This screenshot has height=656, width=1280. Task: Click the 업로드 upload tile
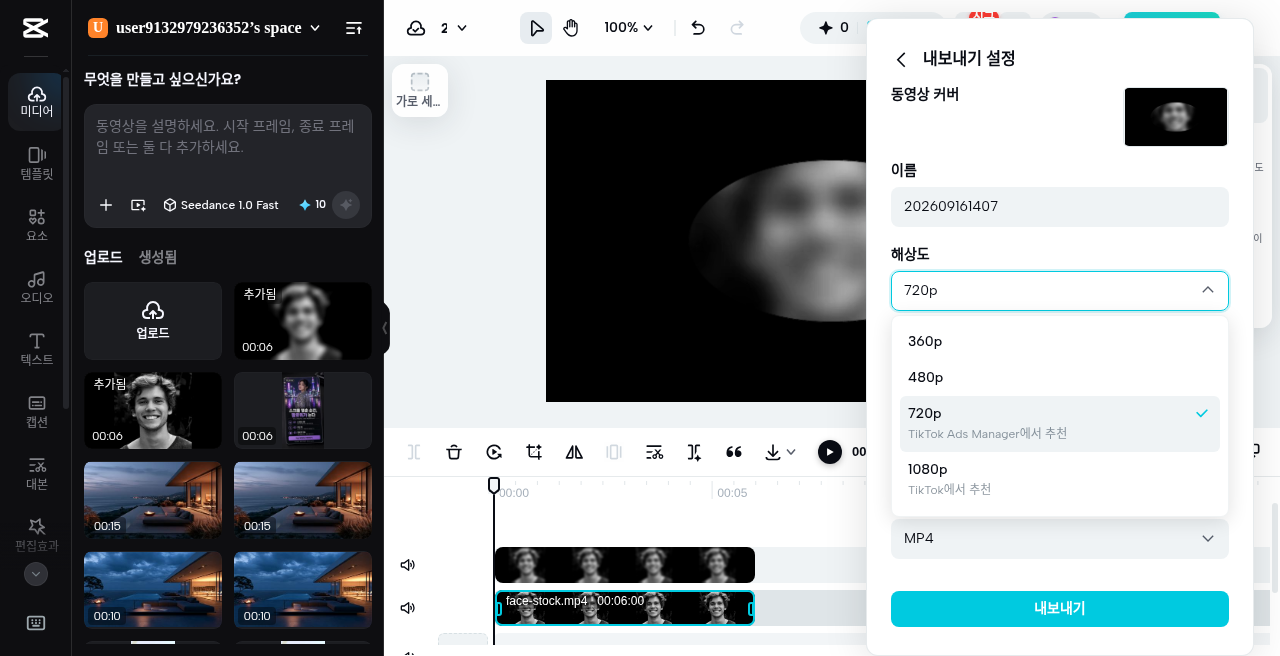tap(153, 321)
